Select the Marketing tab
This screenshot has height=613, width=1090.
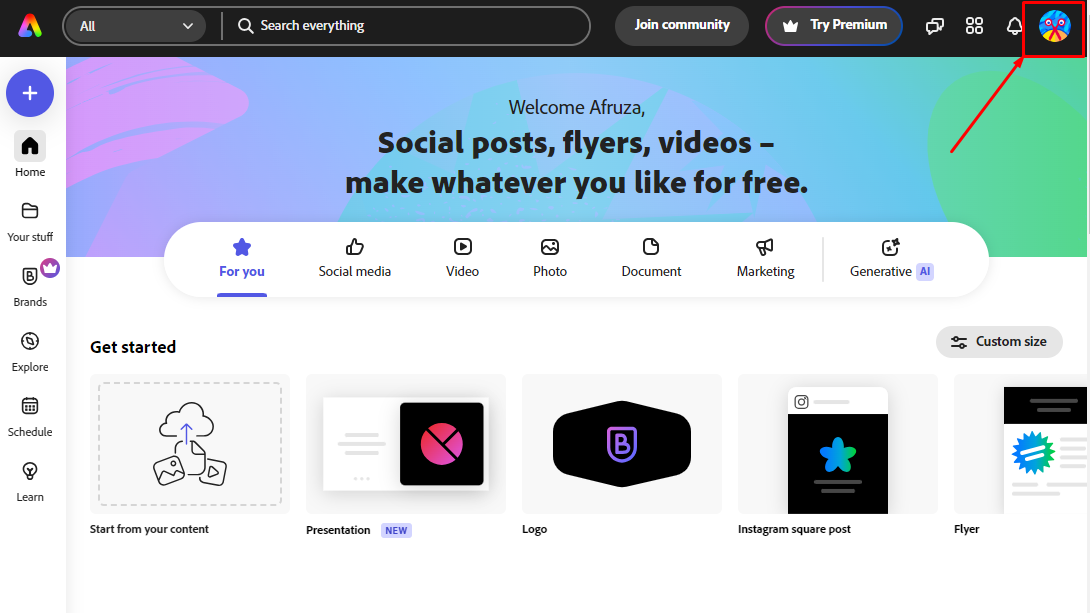coord(765,259)
